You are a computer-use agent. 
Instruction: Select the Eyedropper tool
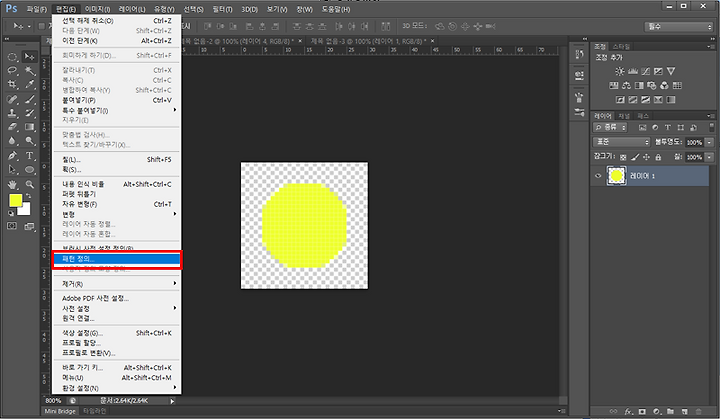30,85
